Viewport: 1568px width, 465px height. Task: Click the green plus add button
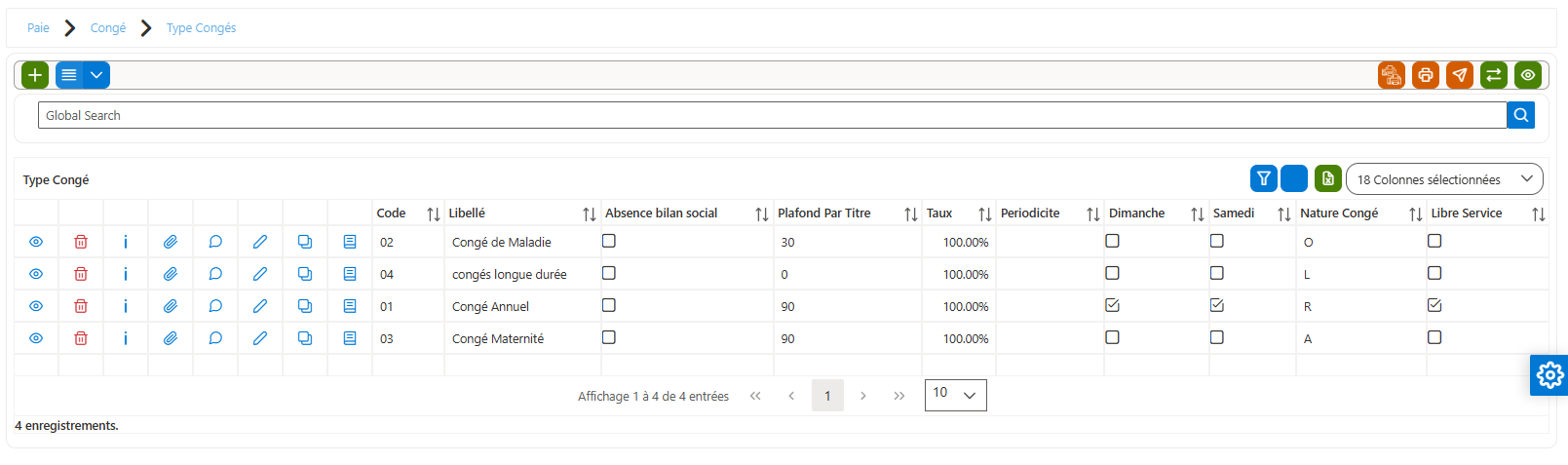35,75
